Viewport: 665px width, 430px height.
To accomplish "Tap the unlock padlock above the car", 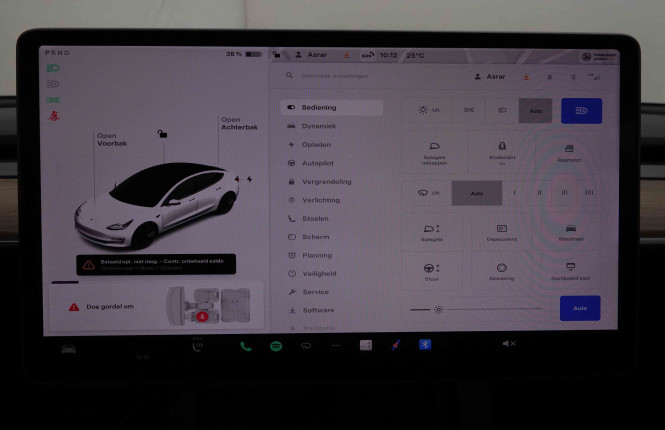I will (x=162, y=133).
